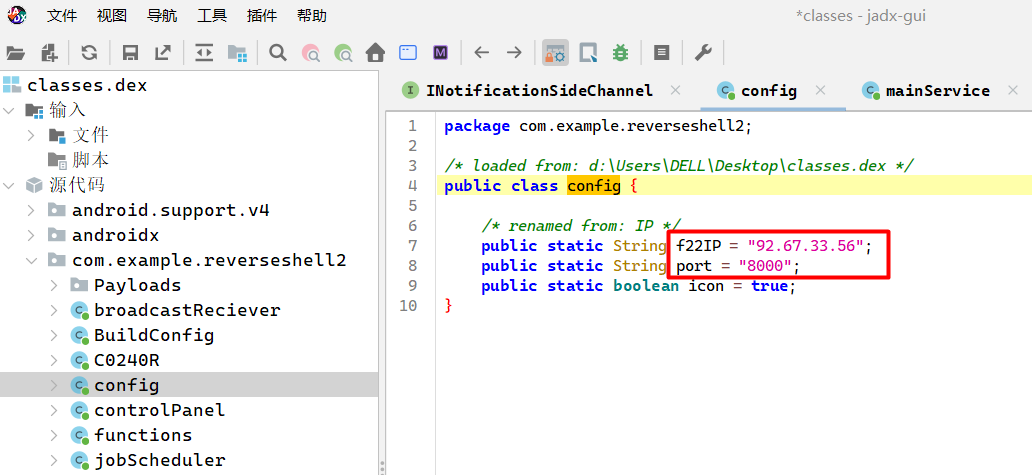Switch to the mainService tab
This screenshot has height=475, width=1032.
click(936, 91)
